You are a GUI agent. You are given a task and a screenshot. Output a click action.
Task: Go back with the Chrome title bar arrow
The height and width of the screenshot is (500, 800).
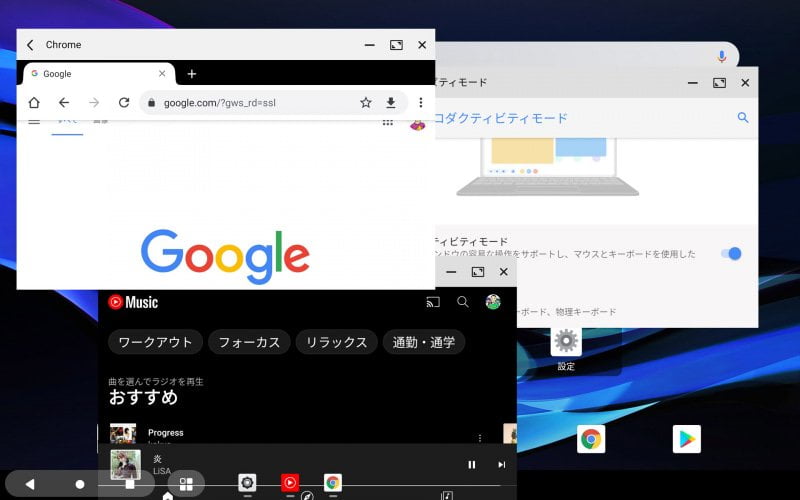click(x=30, y=45)
